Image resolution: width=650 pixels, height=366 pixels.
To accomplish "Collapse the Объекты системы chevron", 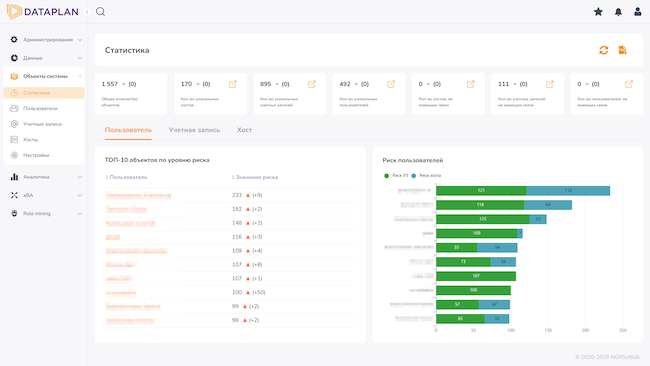I will (80, 76).
